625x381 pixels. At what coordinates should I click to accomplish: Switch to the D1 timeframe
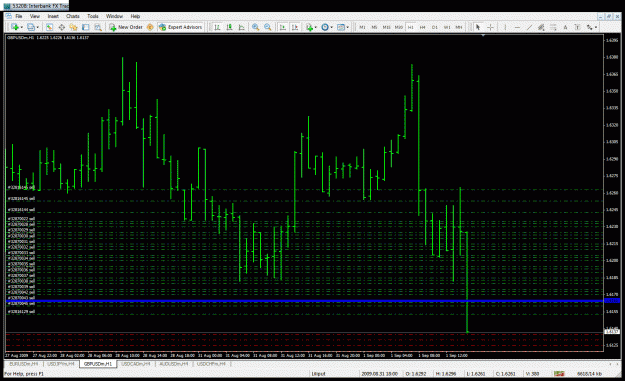[x=434, y=27]
